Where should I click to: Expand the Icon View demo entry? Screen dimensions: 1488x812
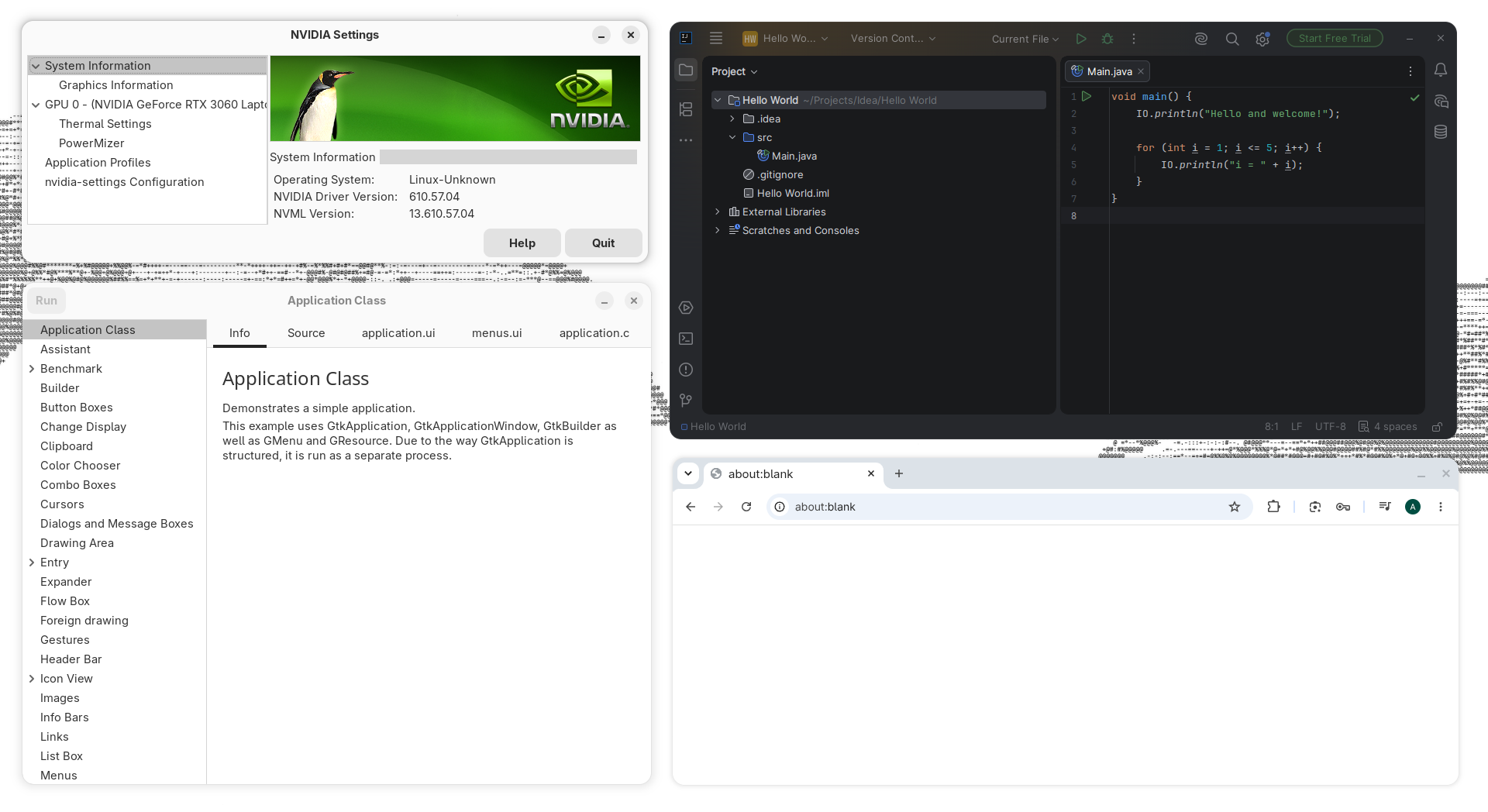(x=32, y=679)
